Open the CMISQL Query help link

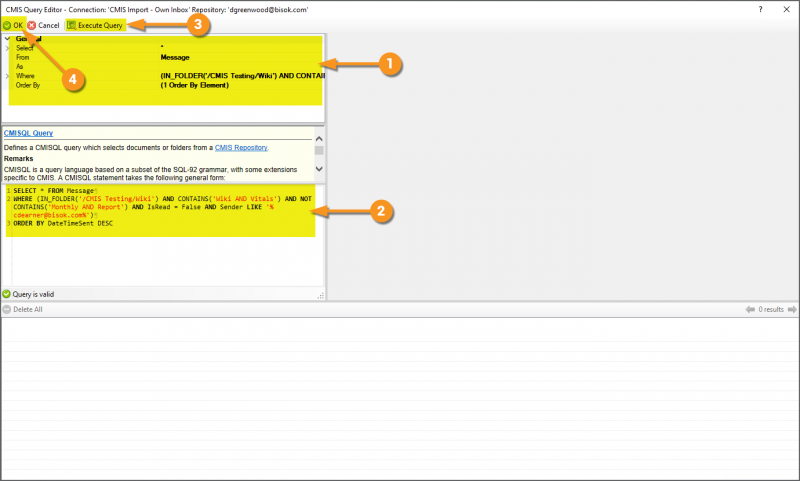coord(29,133)
